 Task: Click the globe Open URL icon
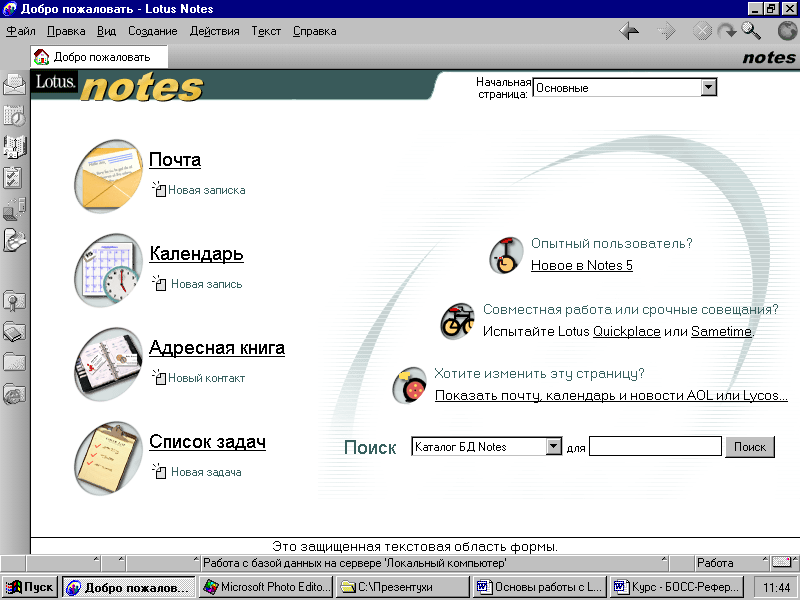[787, 31]
